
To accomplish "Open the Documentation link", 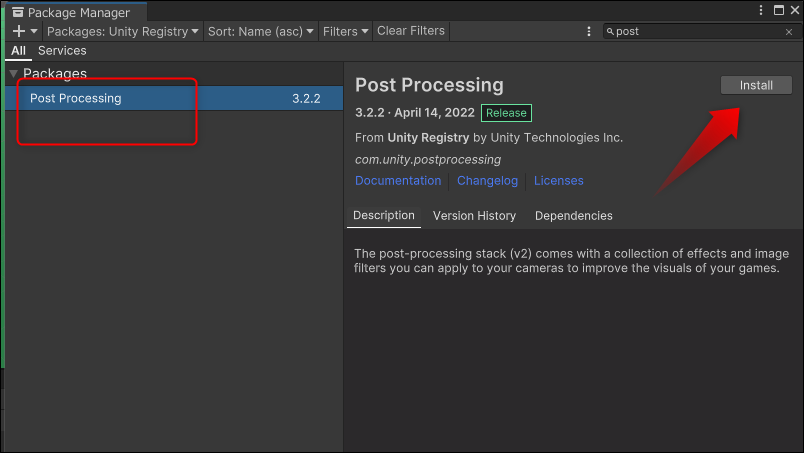I will click(x=398, y=181).
